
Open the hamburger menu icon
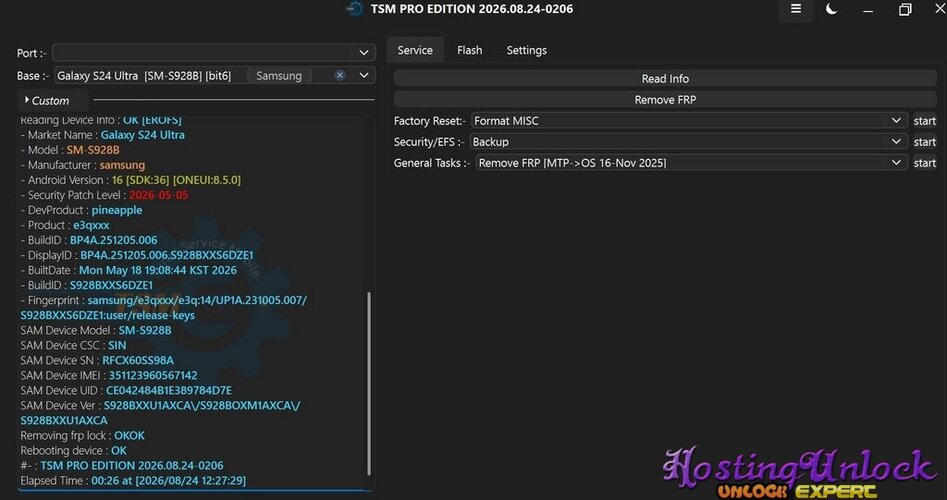(x=796, y=9)
